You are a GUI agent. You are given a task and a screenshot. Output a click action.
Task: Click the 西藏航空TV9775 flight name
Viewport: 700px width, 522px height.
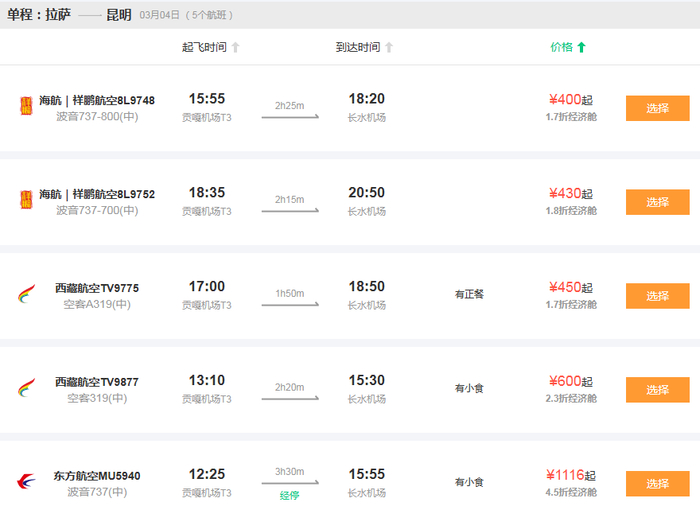[96, 288]
